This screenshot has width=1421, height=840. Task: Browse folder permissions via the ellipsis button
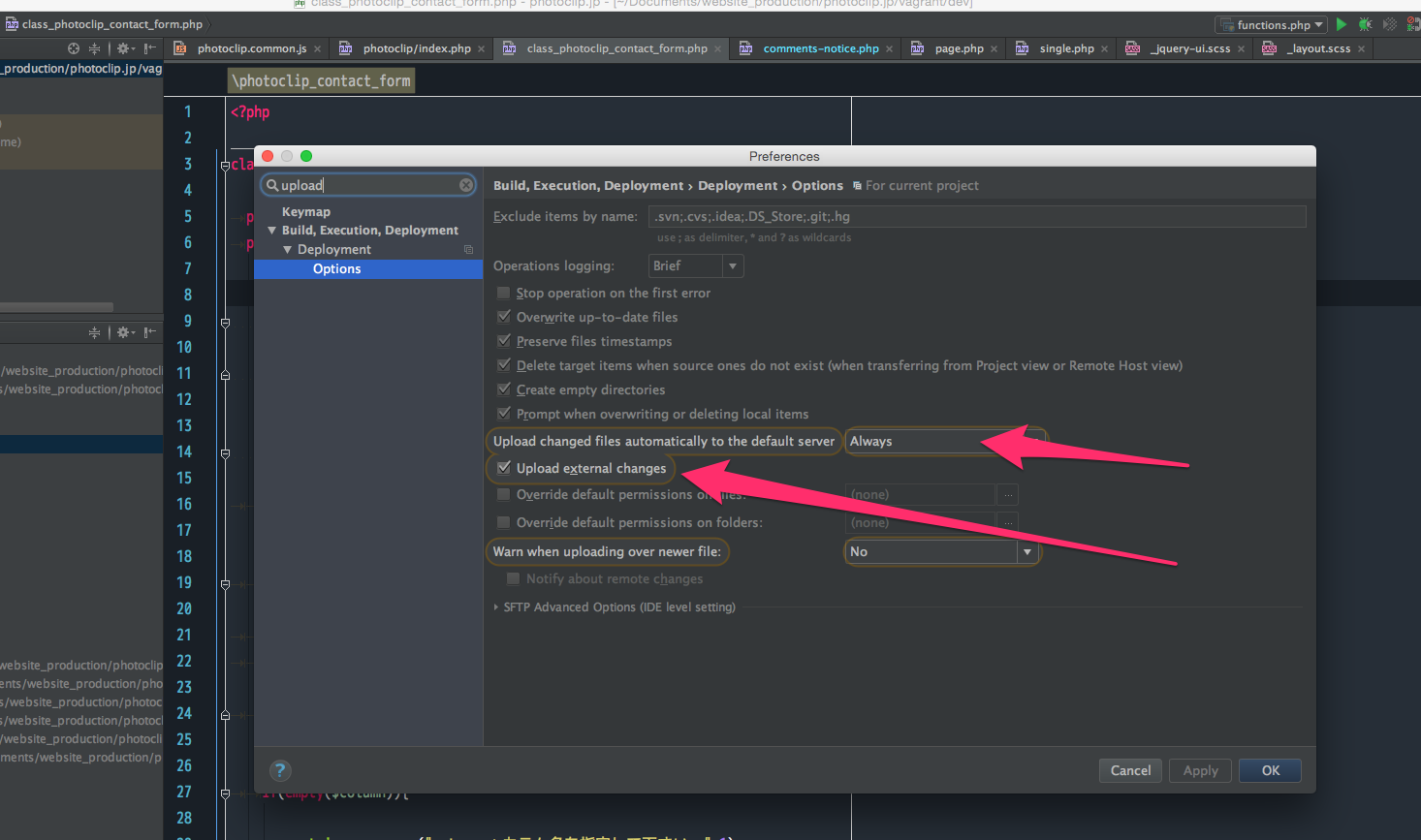[1007, 522]
